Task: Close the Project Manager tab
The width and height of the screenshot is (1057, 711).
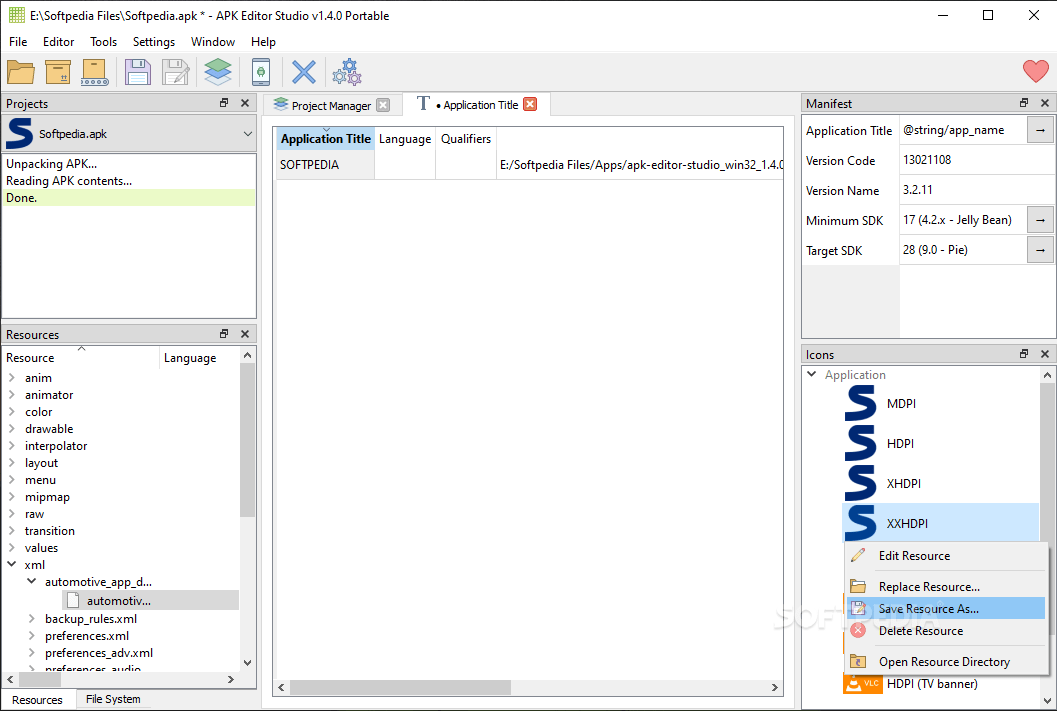Action: [383, 105]
